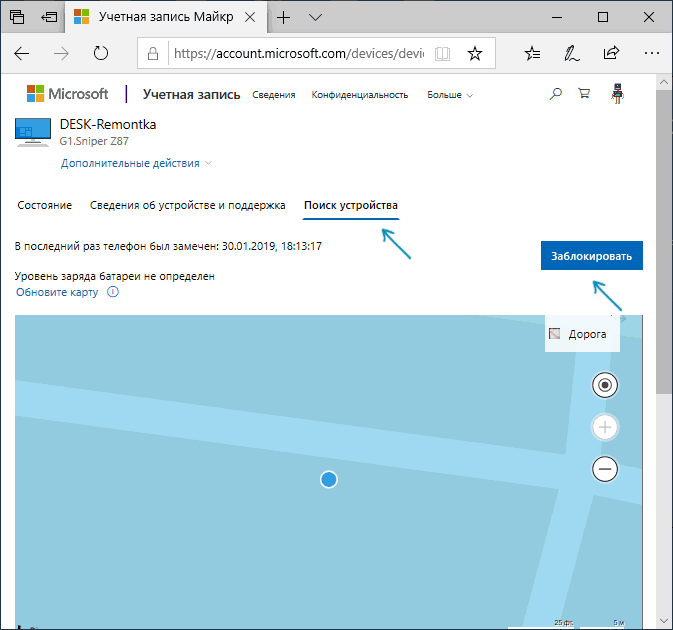The height and width of the screenshot is (630, 673).
Task: Refresh the current page
Action: pos(101,54)
